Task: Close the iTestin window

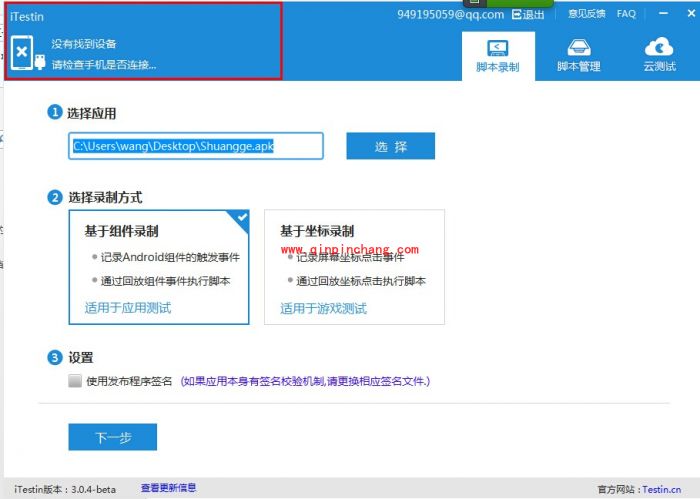Action: click(x=691, y=13)
